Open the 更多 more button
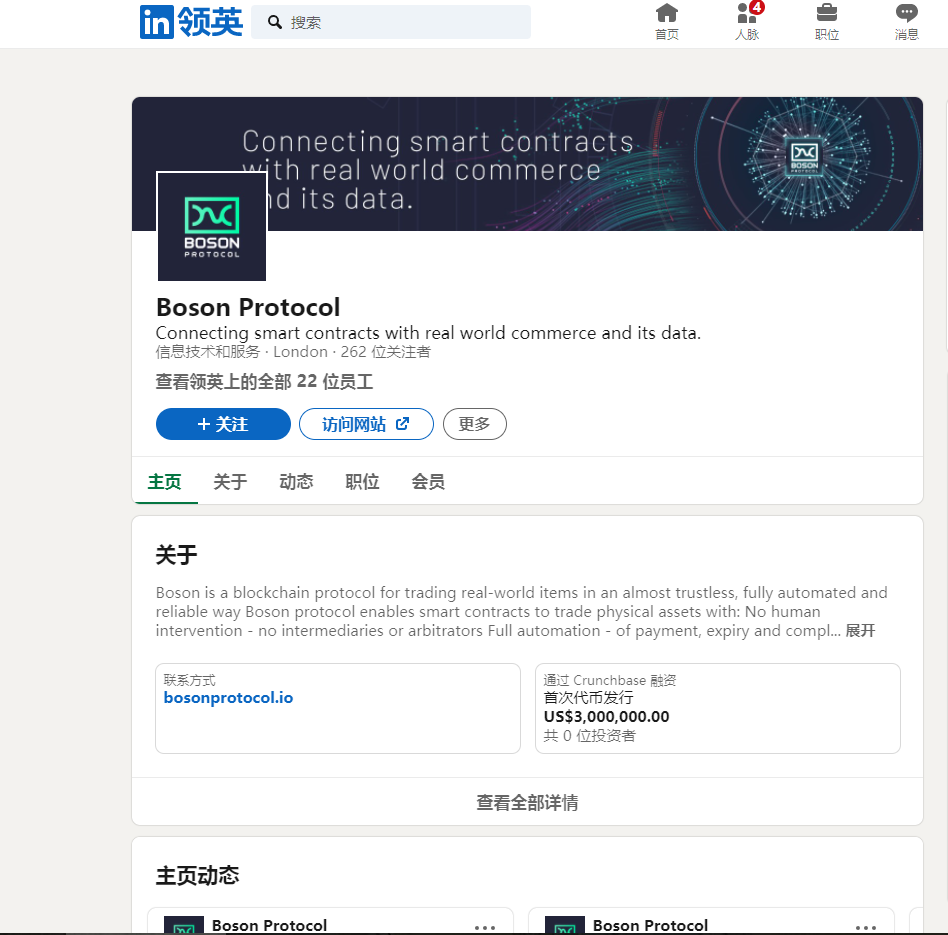This screenshot has height=935, width=948. pyautogui.click(x=475, y=424)
